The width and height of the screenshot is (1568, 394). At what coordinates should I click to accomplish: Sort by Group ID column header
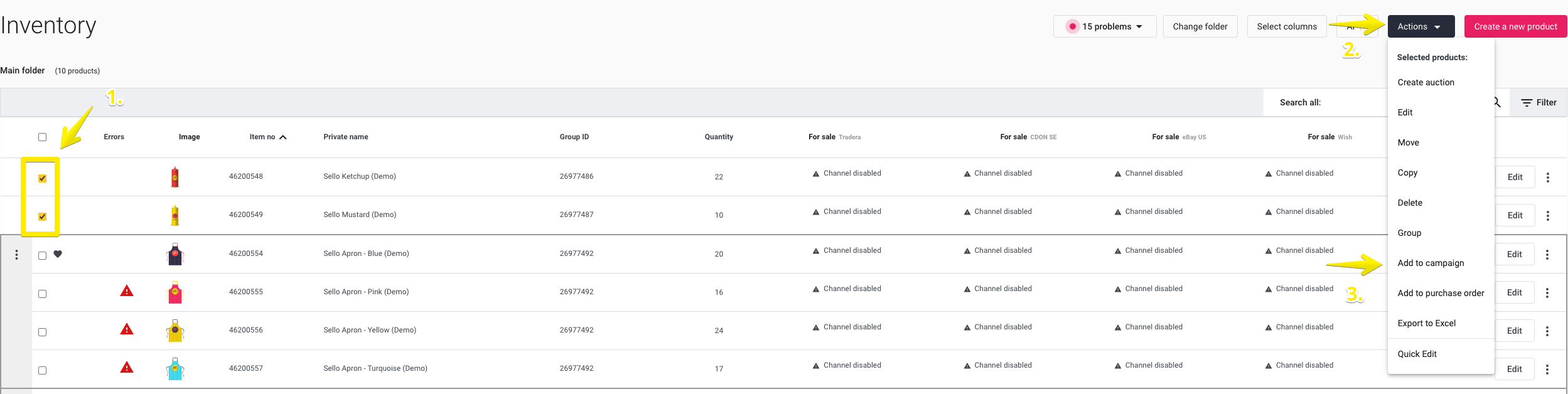coord(574,137)
